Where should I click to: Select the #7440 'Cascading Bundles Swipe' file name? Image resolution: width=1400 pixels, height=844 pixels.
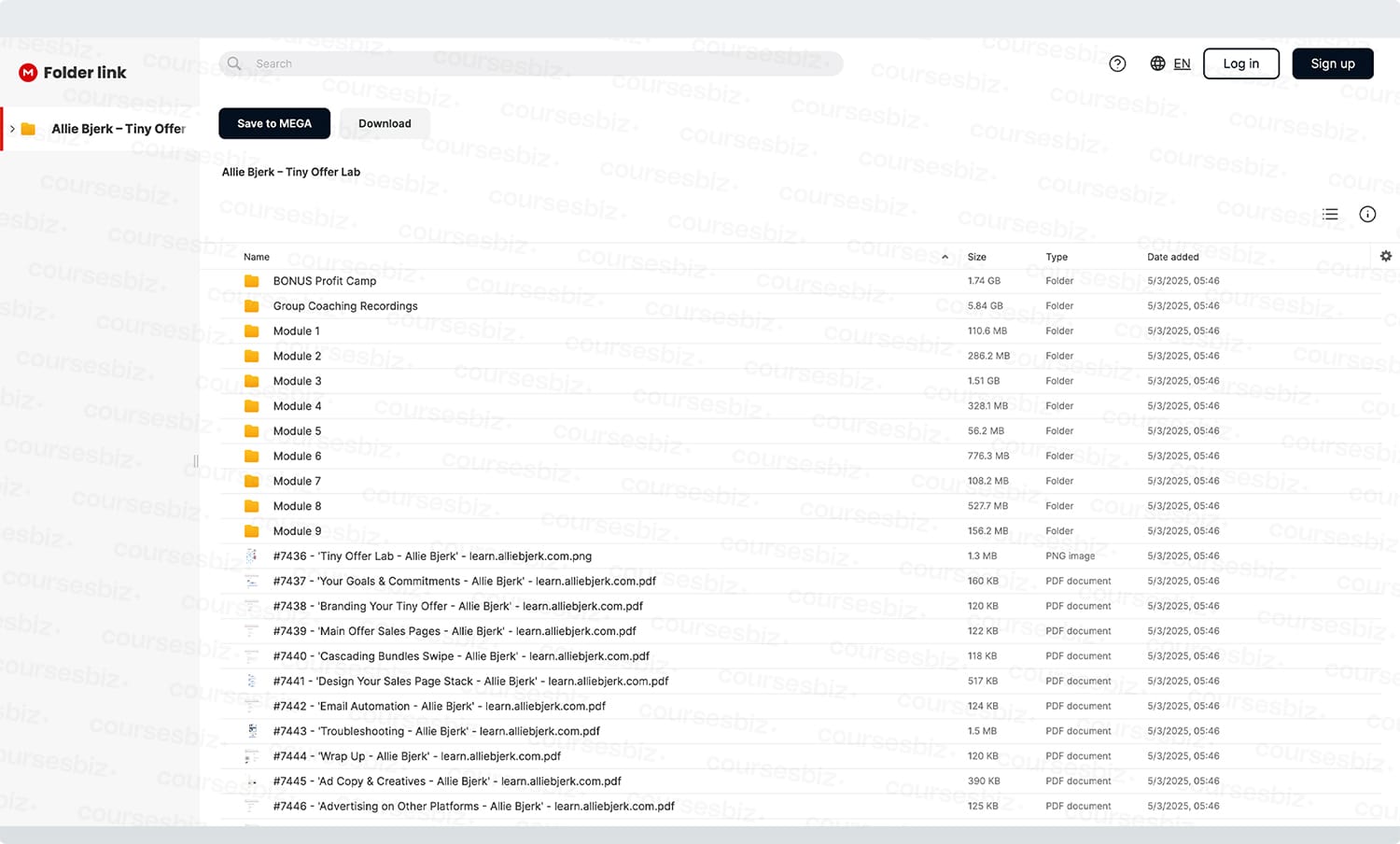pyautogui.click(x=461, y=656)
